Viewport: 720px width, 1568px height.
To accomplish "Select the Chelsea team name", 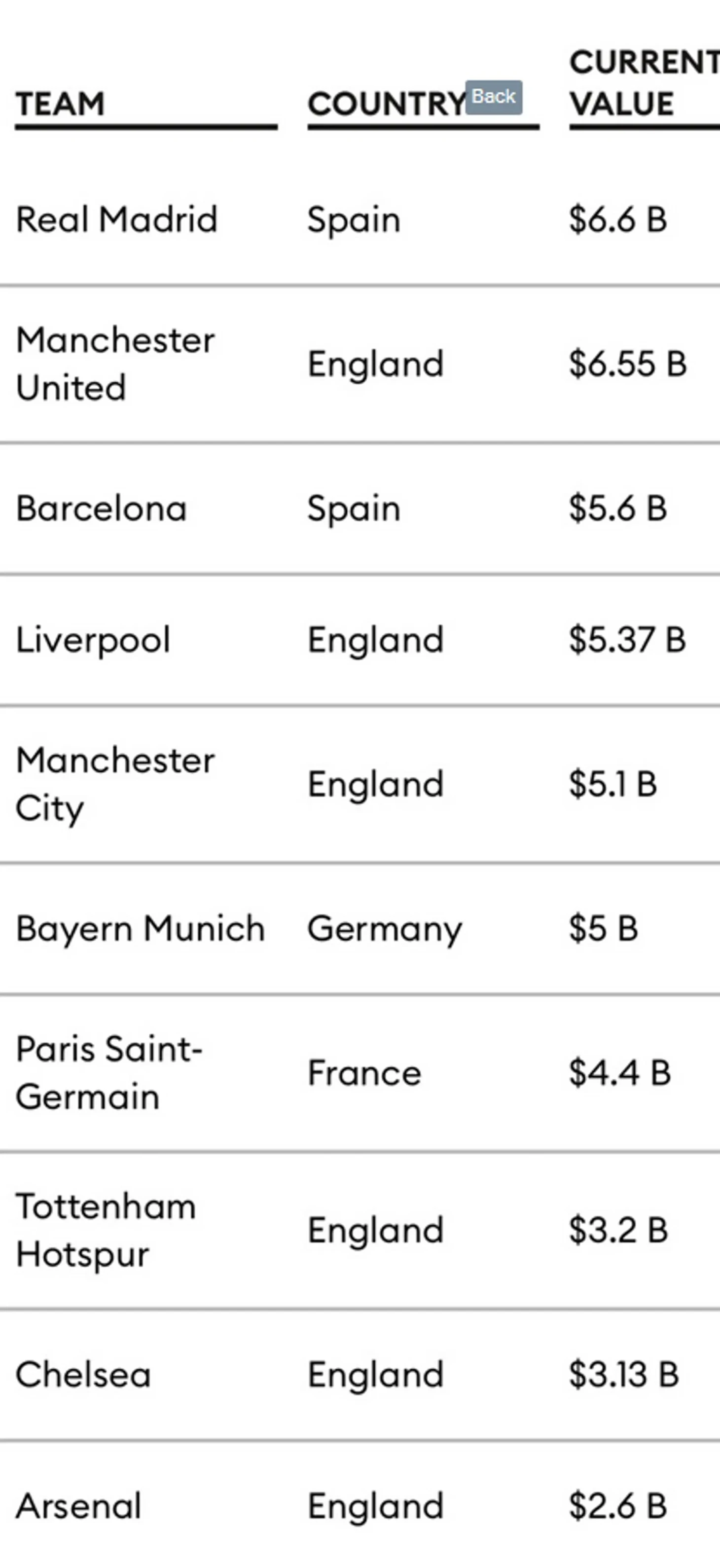I will click(83, 1375).
